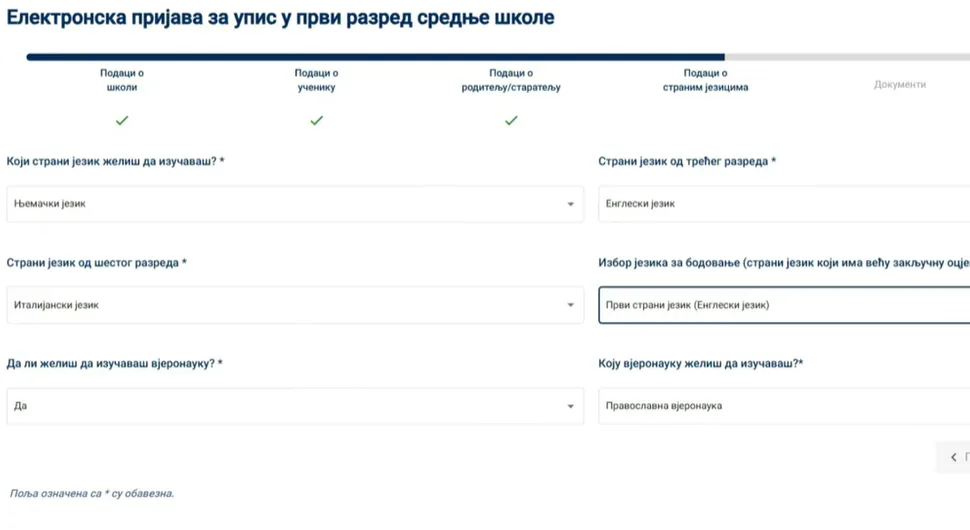Open the Енглески језик third-grade language dropdown
This screenshot has width=970, height=530.
pyautogui.click(x=784, y=203)
